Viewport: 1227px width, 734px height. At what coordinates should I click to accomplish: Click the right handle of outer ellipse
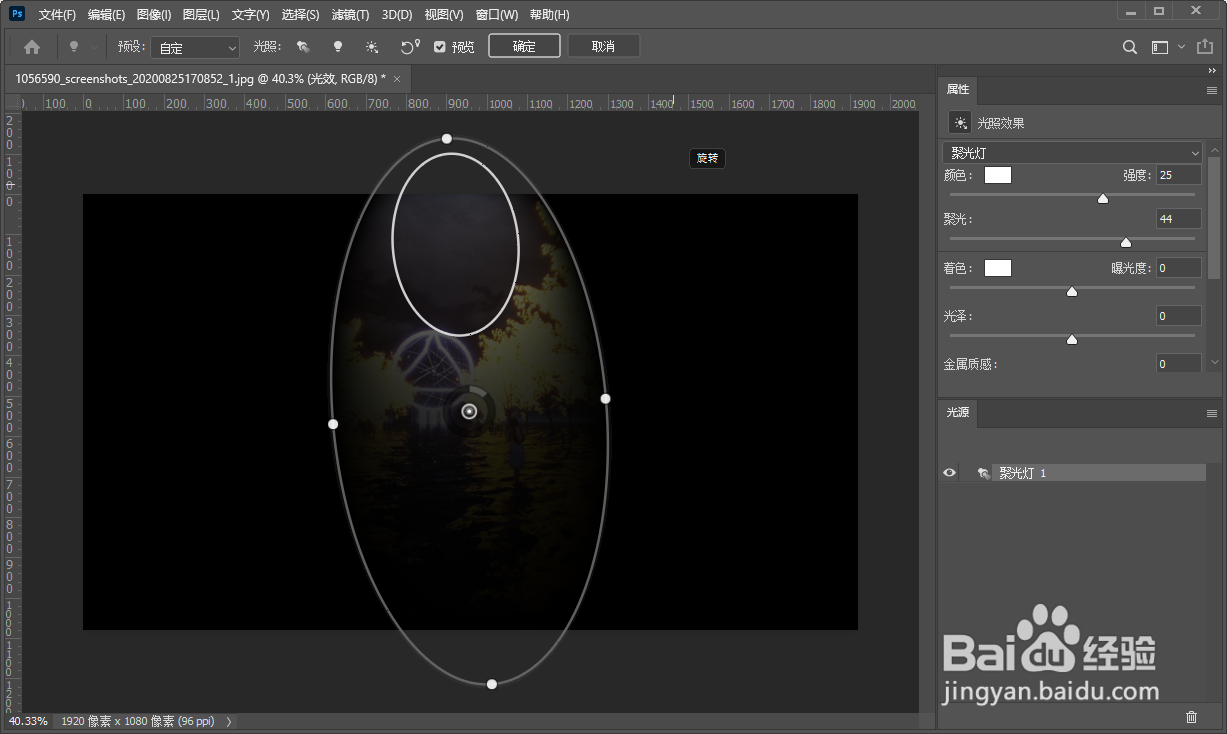[x=605, y=398]
